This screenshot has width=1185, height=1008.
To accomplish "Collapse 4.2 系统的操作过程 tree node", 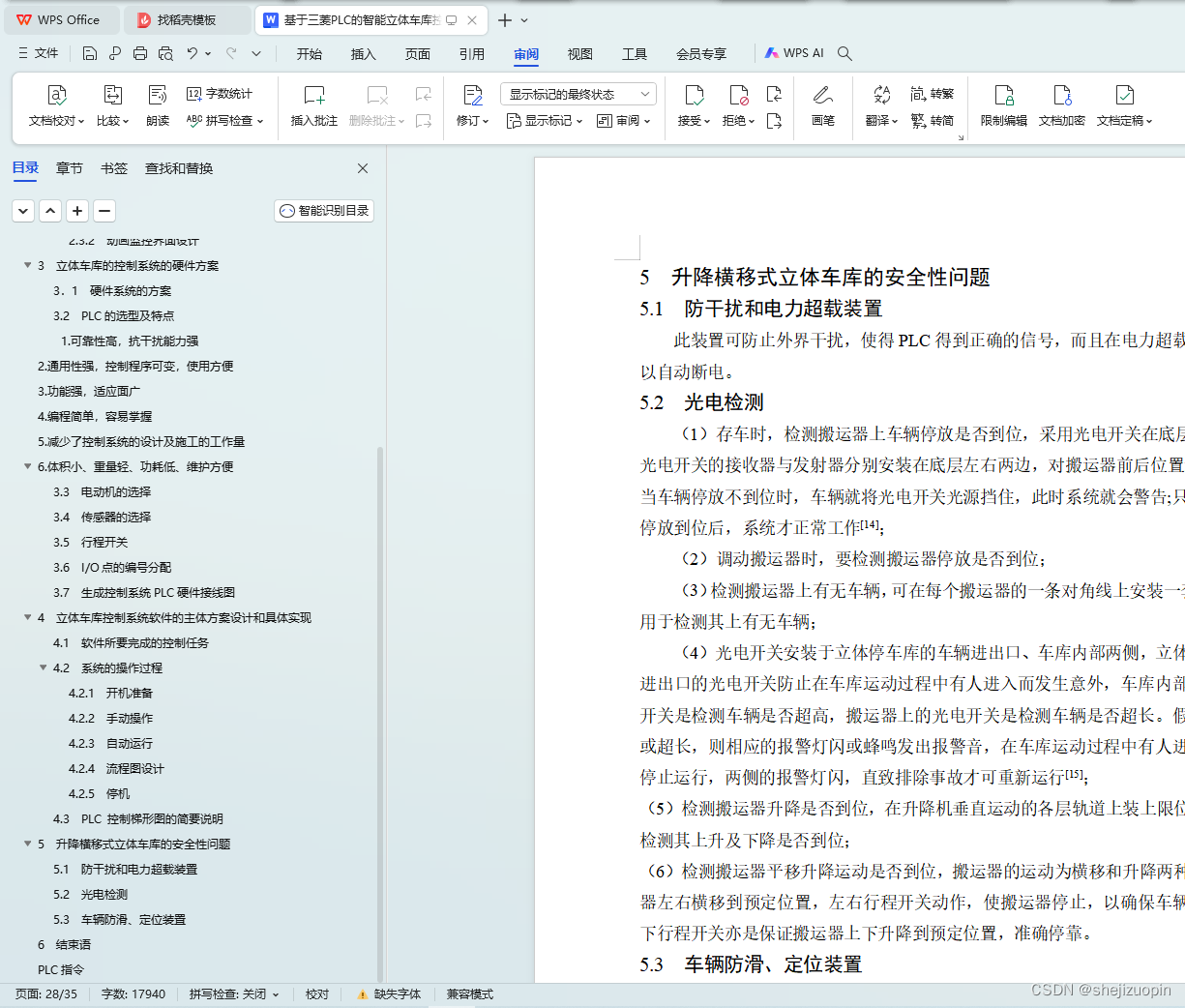I will coord(43,667).
